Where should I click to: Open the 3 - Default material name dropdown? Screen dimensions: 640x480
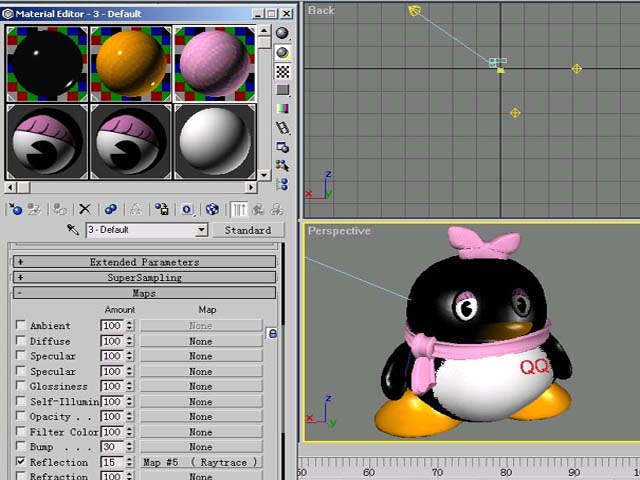[201, 230]
